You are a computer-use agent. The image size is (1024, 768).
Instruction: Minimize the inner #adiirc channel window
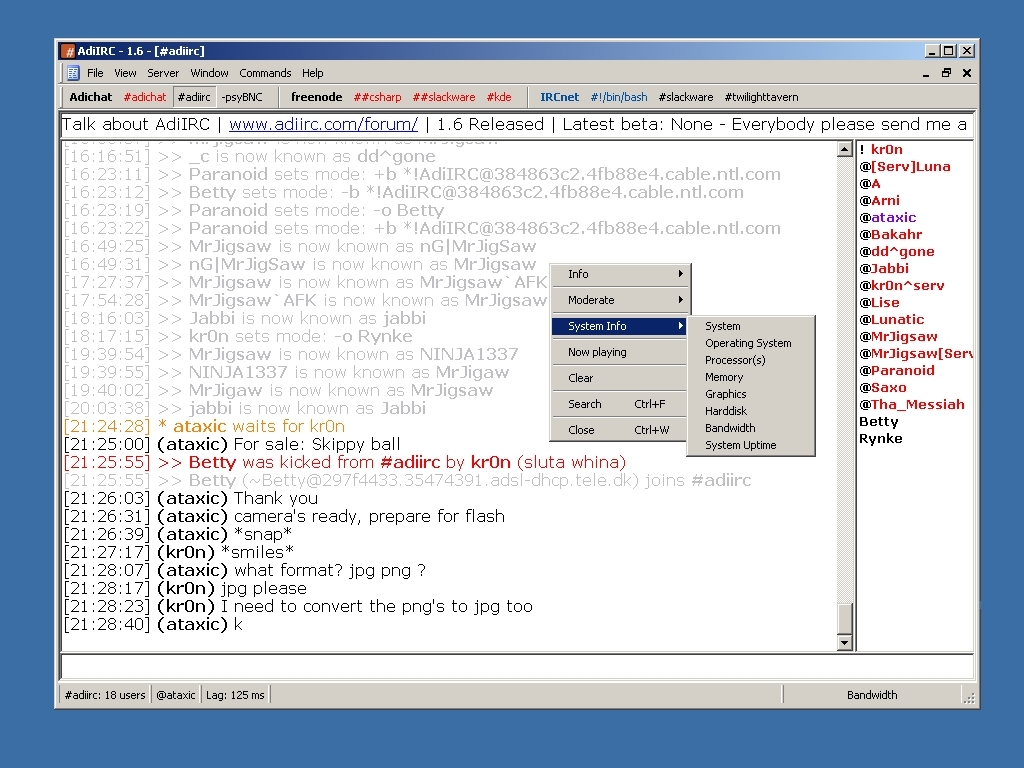(x=926, y=73)
